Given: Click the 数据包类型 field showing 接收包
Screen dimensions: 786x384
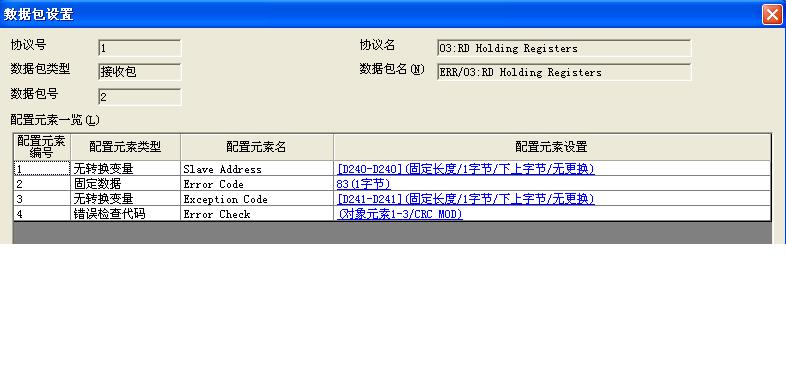Looking at the screenshot, I should pyautogui.click(x=140, y=72).
